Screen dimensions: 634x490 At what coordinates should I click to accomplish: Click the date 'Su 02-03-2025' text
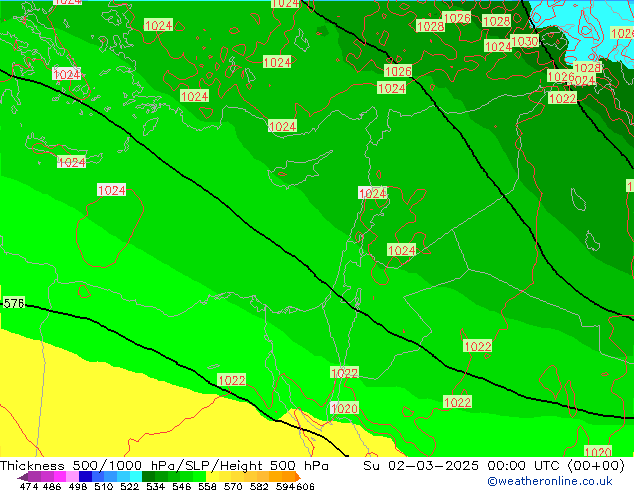[421, 466]
